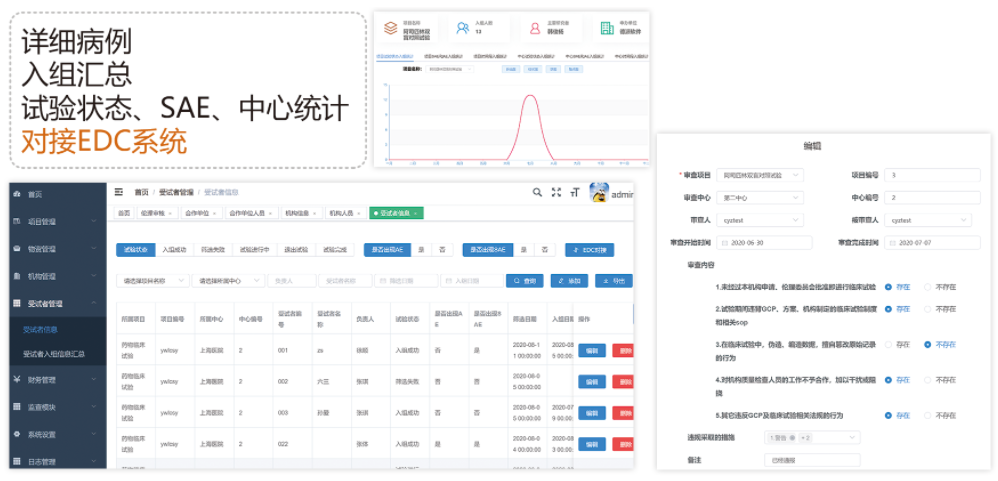Click the blue enrolled users icon

[463, 28]
